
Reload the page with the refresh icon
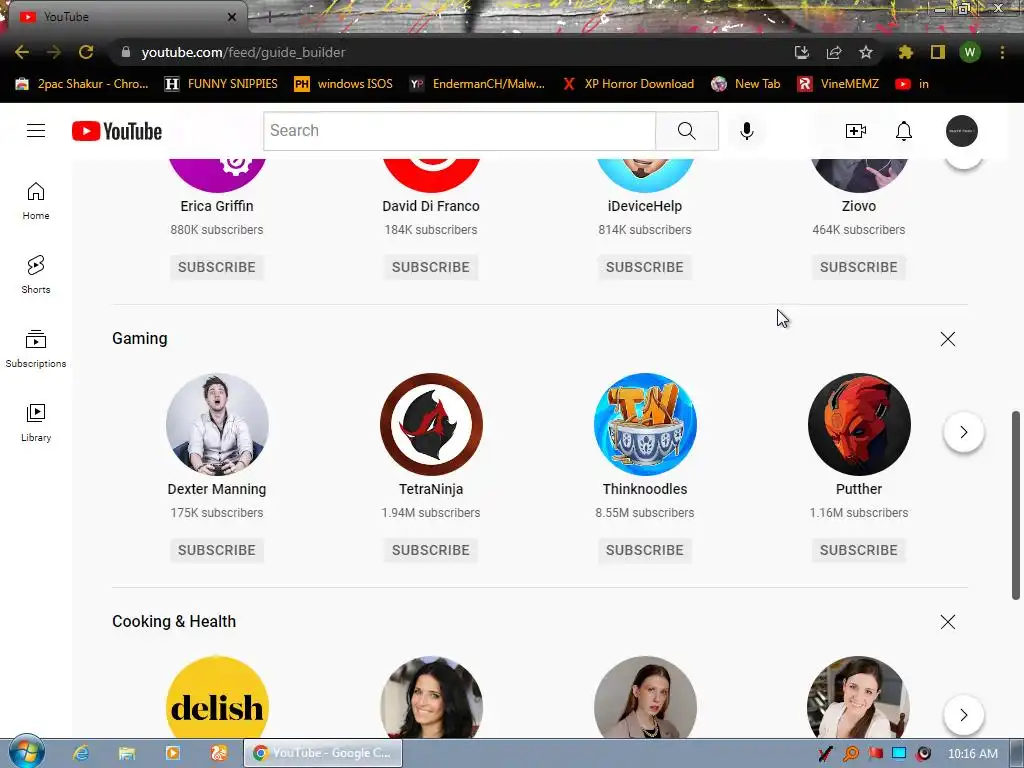86,52
